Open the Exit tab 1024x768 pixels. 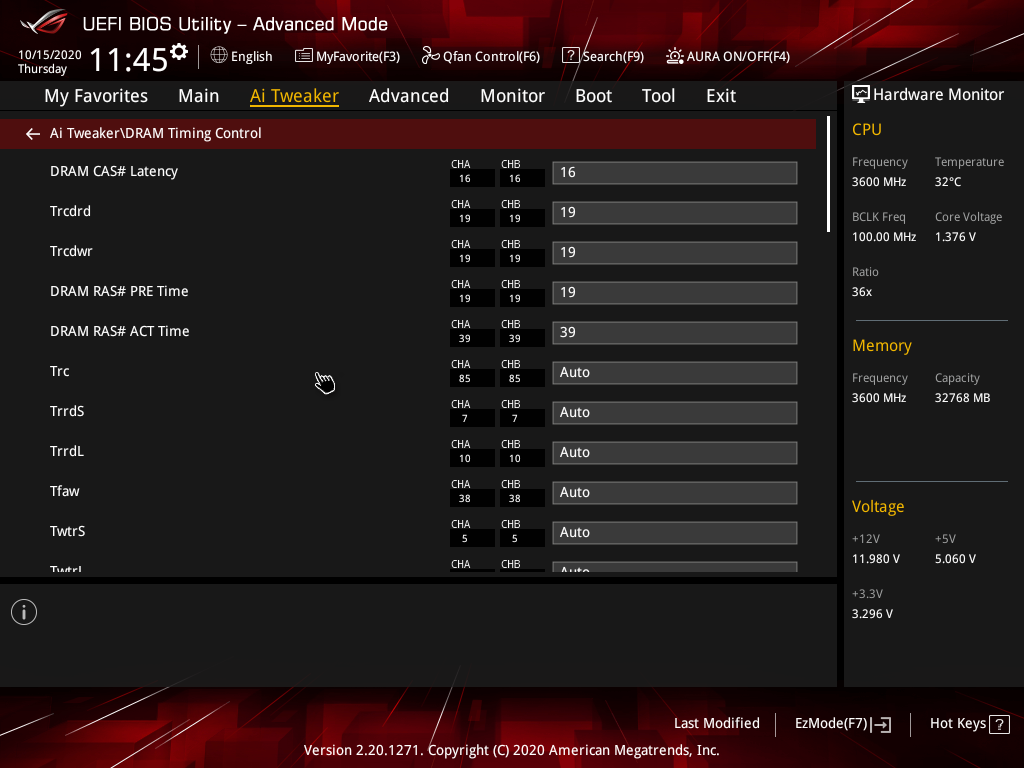coord(721,96)
